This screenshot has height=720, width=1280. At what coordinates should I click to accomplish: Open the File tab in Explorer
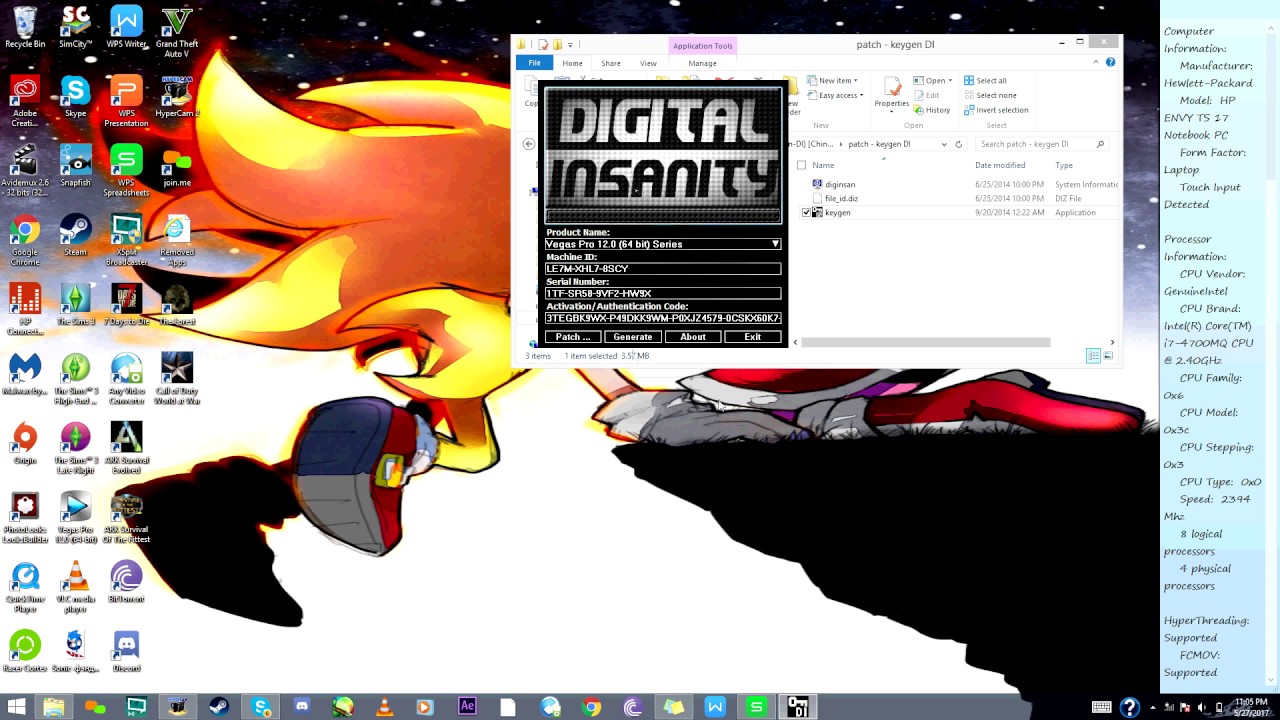[535, 63]
